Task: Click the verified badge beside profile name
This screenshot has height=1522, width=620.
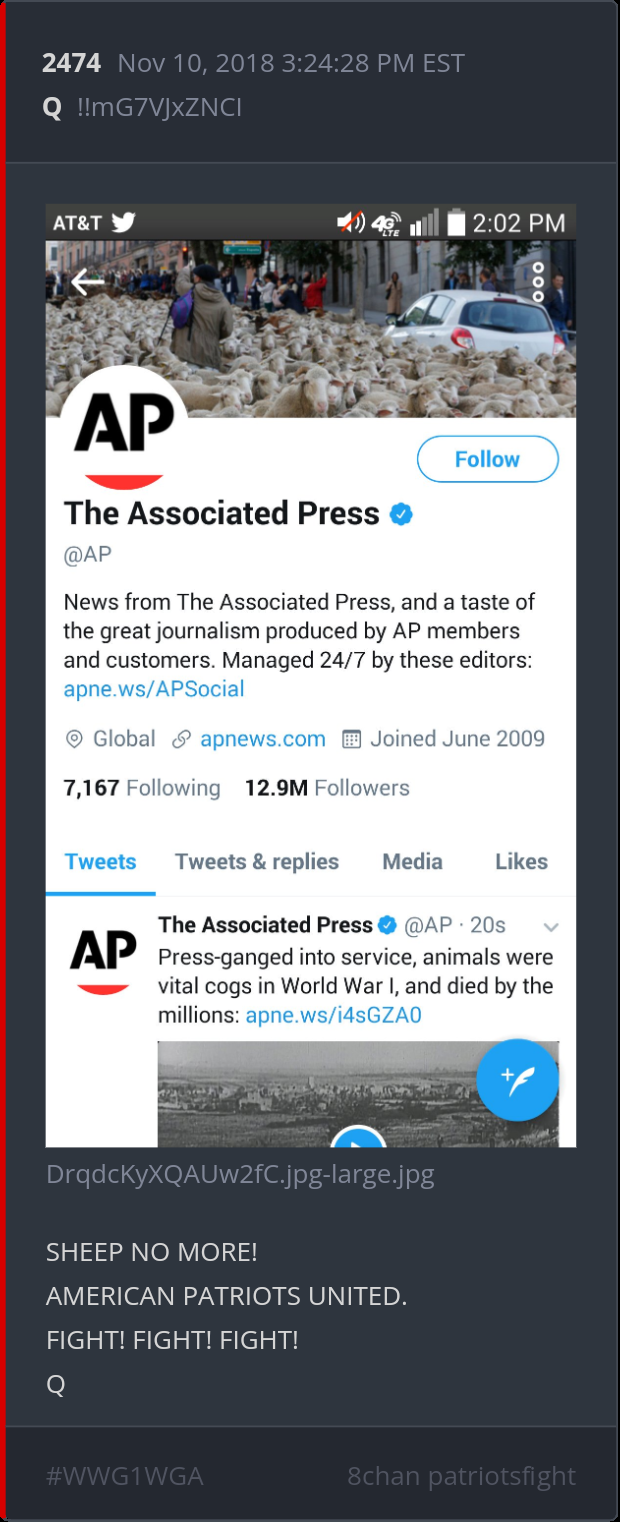Action: (x=402, y=515)
